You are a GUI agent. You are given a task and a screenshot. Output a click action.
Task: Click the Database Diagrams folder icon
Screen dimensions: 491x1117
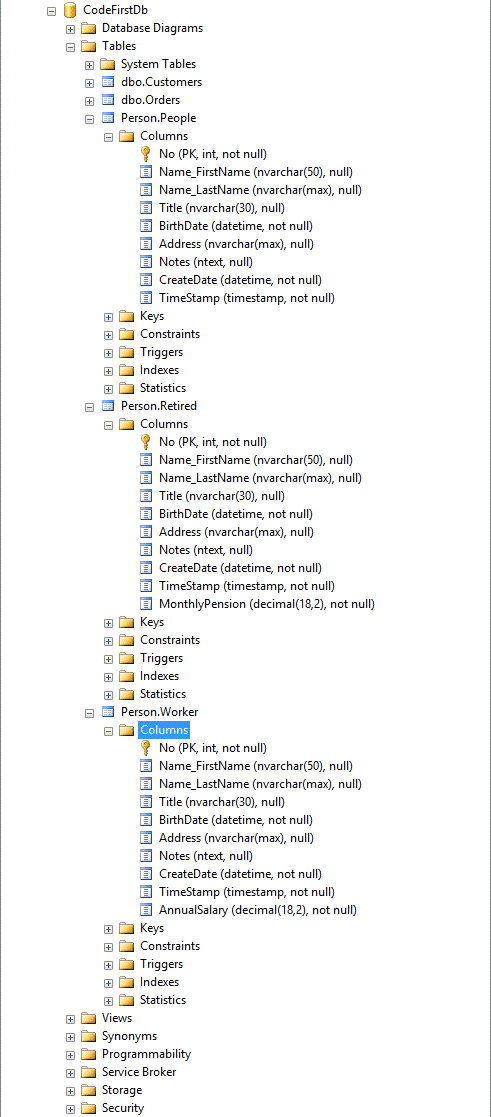[x=88, y=28]
